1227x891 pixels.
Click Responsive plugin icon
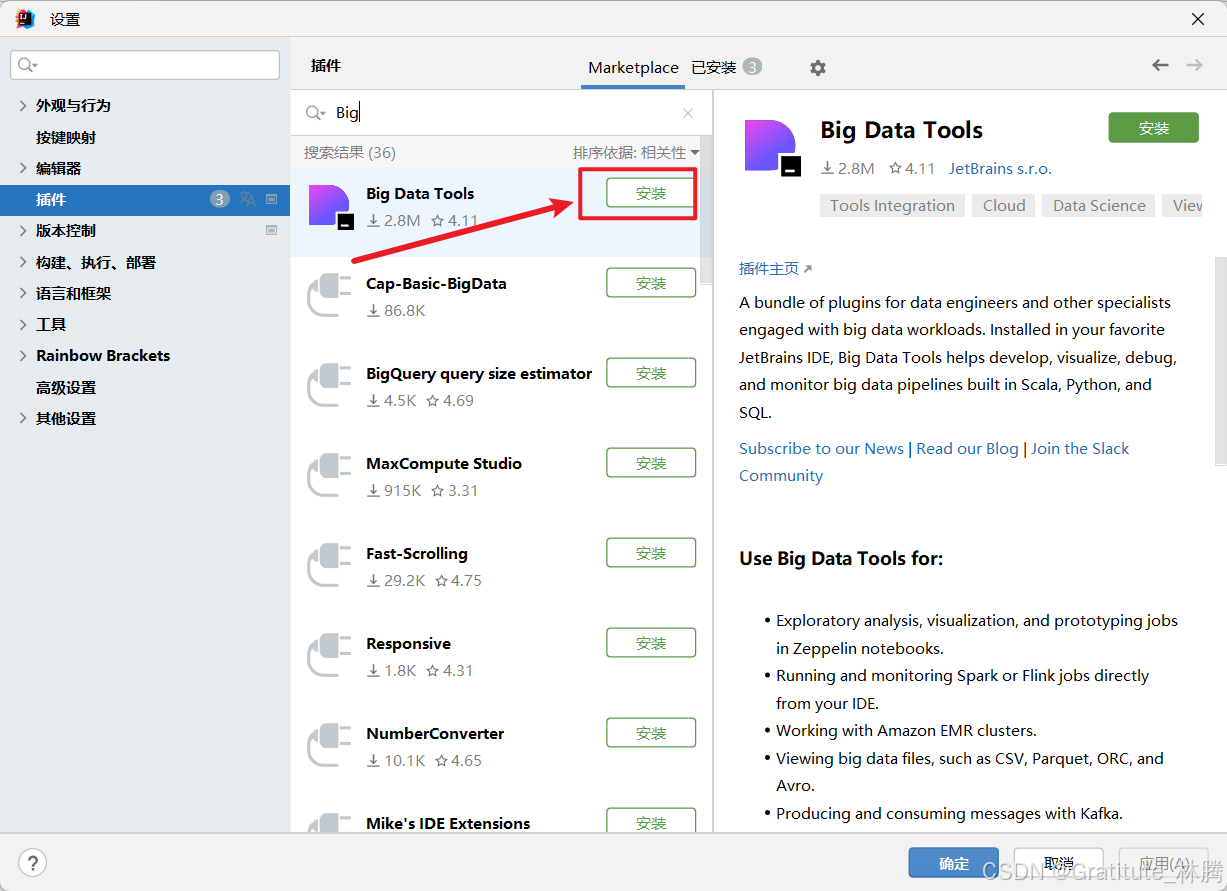(330, 657)
